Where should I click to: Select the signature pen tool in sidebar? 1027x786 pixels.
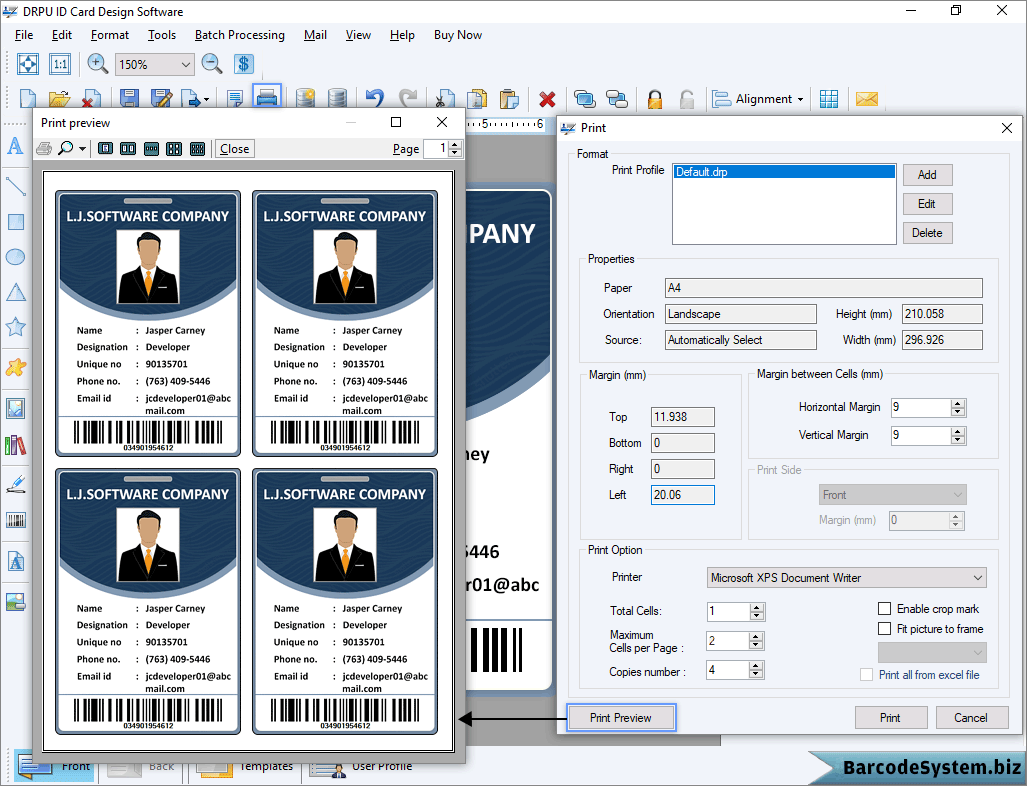[x=16, y=485]
